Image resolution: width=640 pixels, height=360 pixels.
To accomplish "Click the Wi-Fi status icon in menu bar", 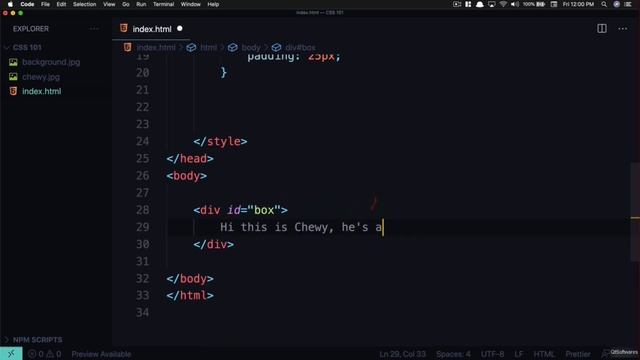I will [503, 4].
